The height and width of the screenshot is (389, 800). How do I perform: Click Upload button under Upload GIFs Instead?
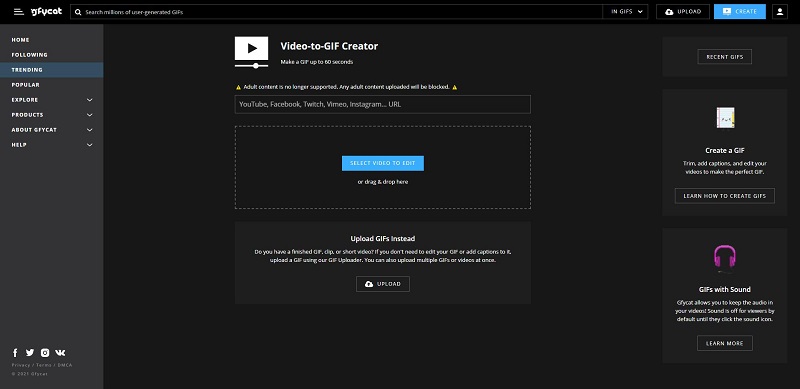[x=383, y=284]
